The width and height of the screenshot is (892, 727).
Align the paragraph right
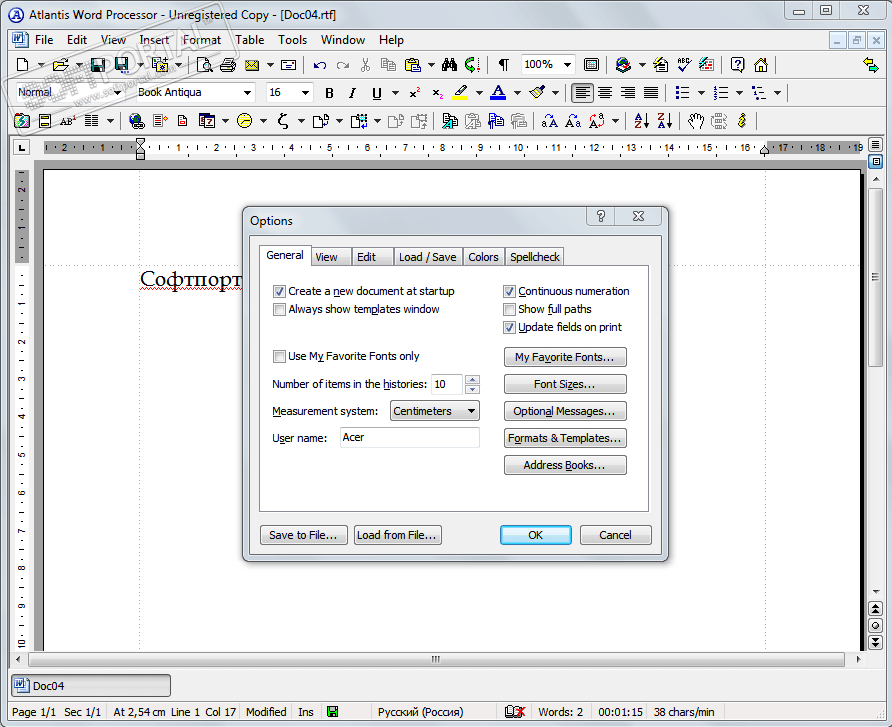click(628, 93)
